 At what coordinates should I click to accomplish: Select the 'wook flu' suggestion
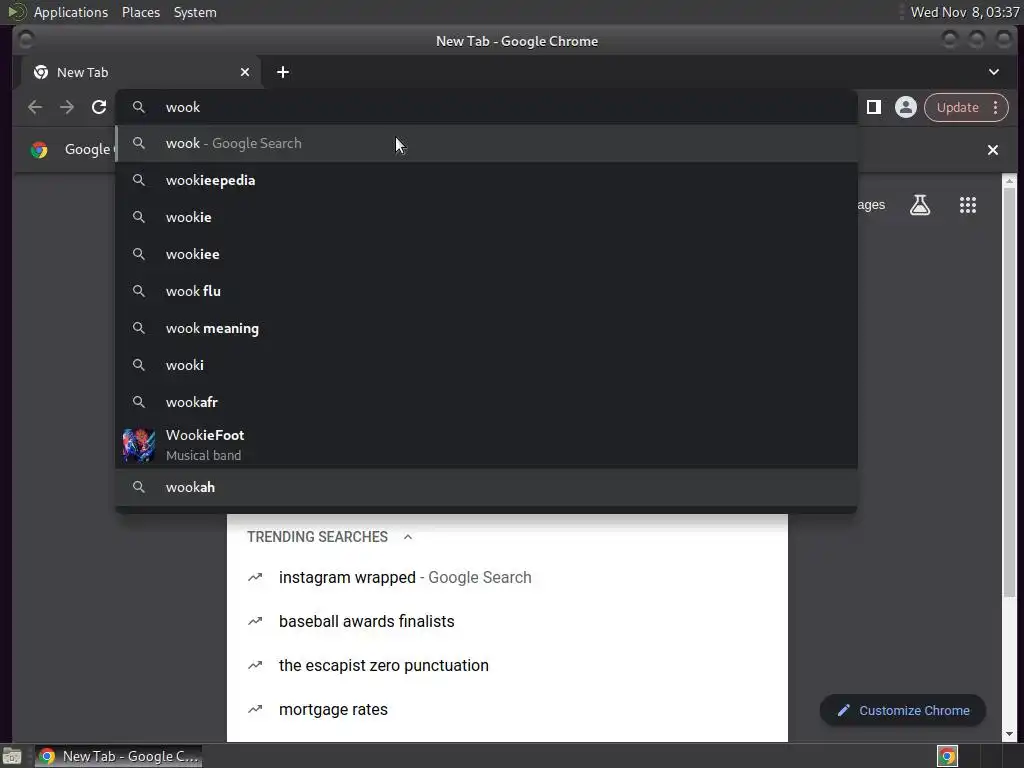coord(487,291)
